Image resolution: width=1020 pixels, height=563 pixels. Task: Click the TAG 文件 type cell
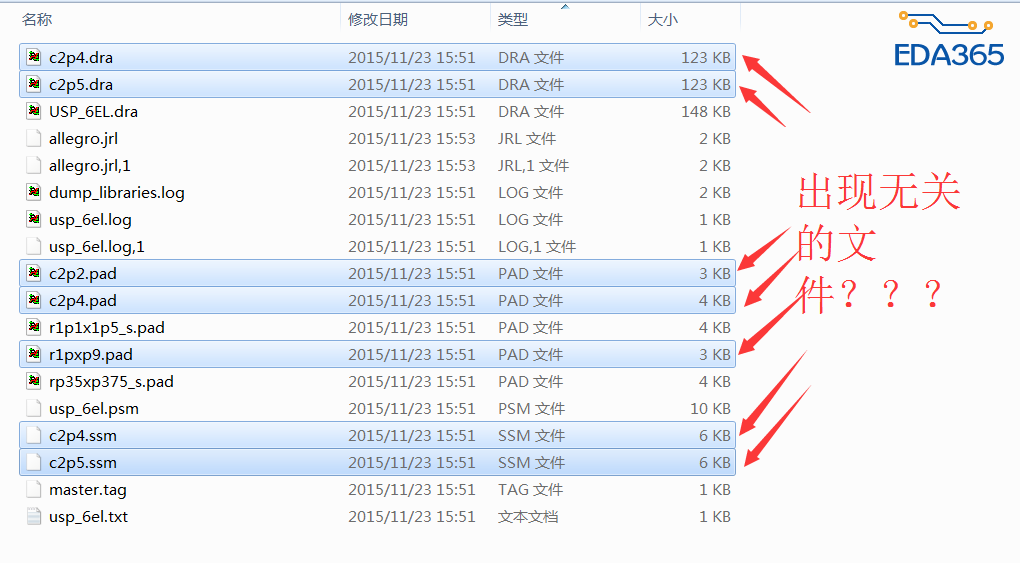(531, 489)
